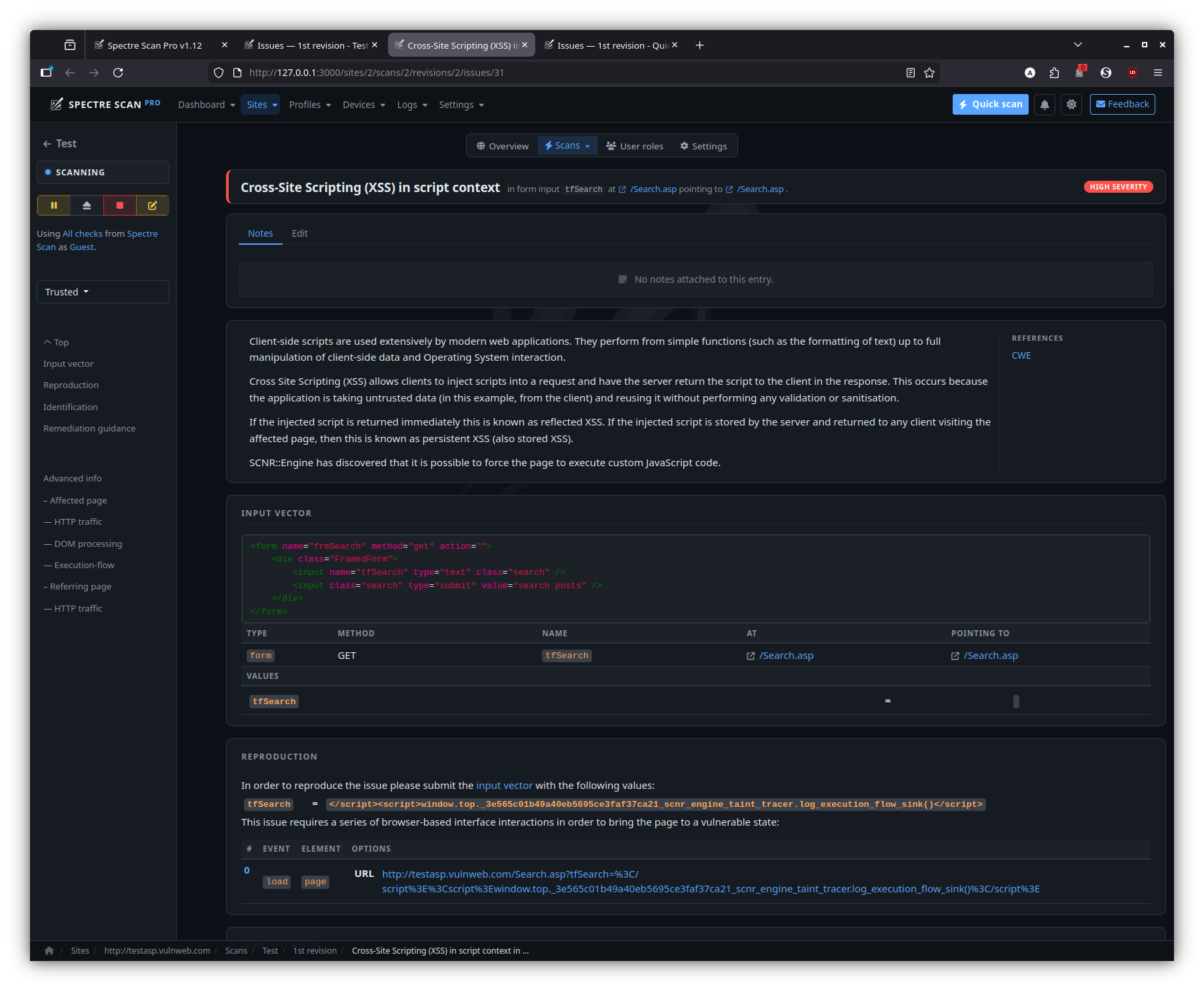Click the browser address bar
Image resolution: width=1204 pixels, height=991 pixels.
[x=573, y=73]
